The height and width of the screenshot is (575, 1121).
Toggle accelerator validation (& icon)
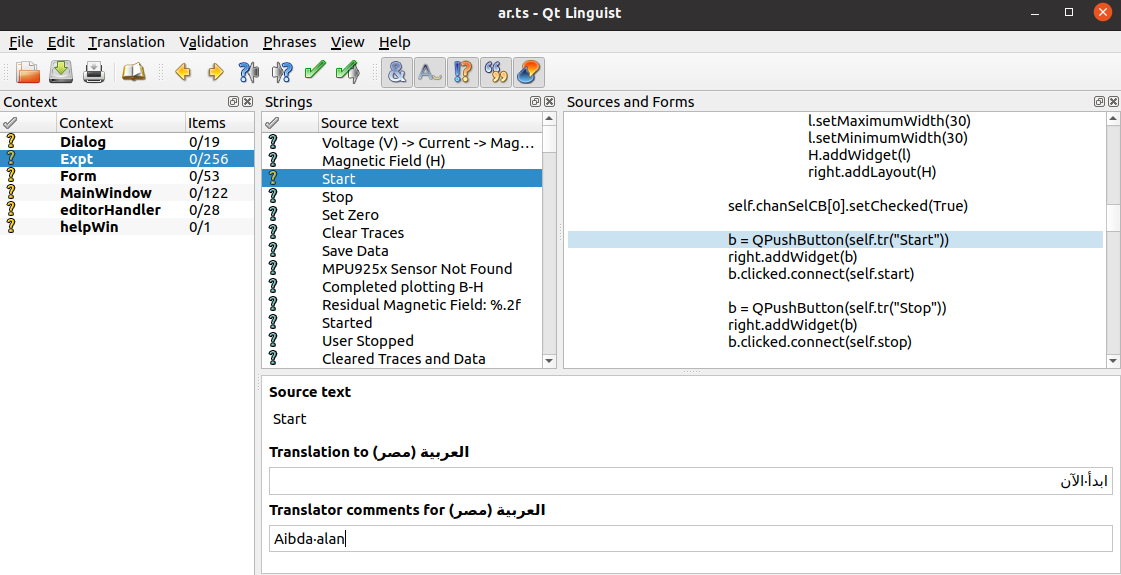click(x=397, y=72)
